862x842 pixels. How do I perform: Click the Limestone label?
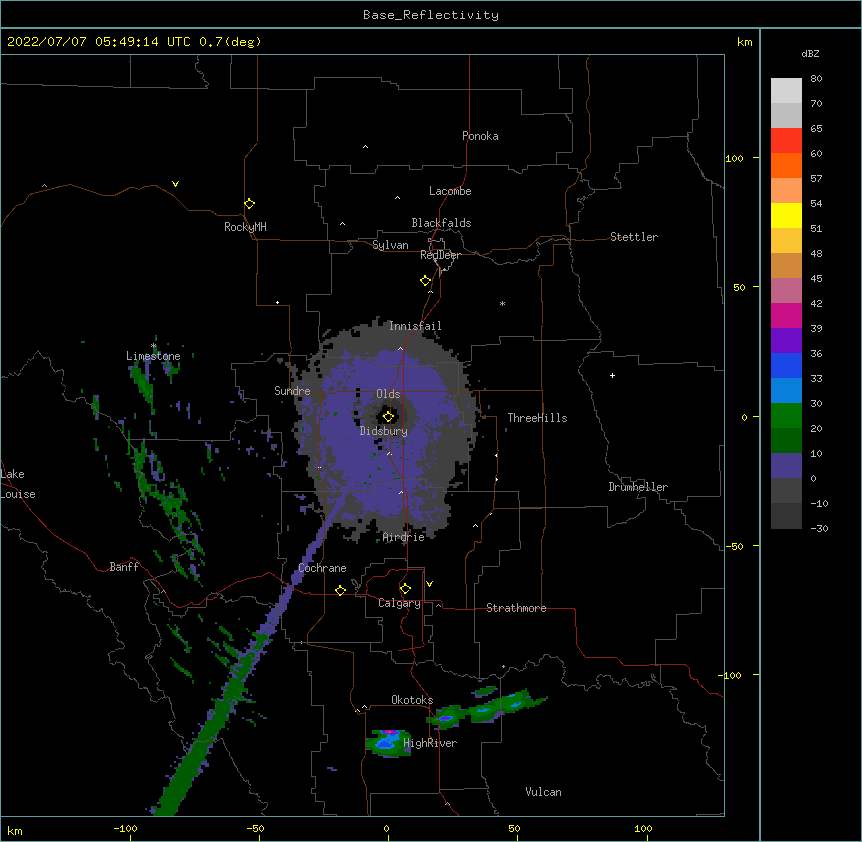pos(153,356)
